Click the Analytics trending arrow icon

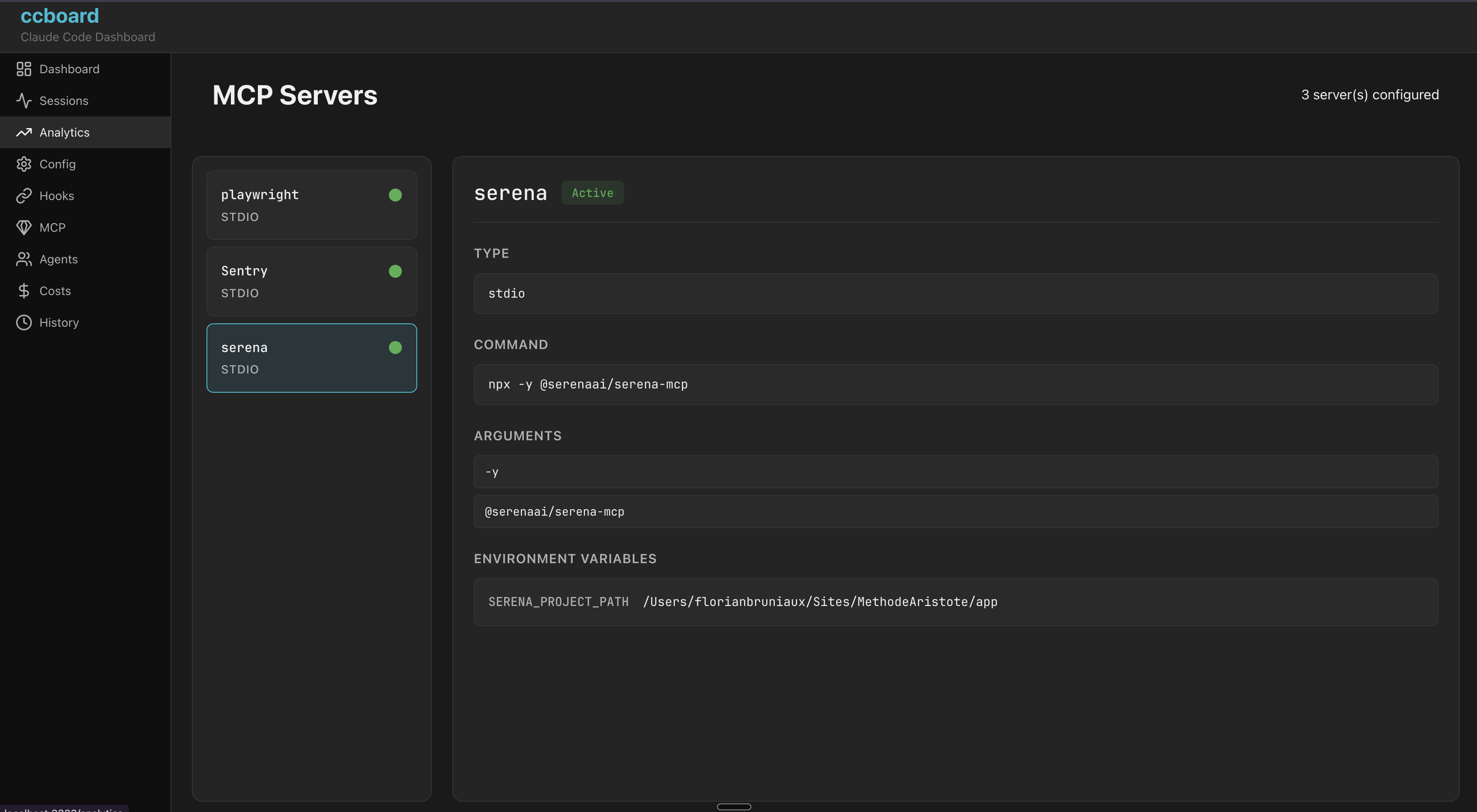pos(24,132)
